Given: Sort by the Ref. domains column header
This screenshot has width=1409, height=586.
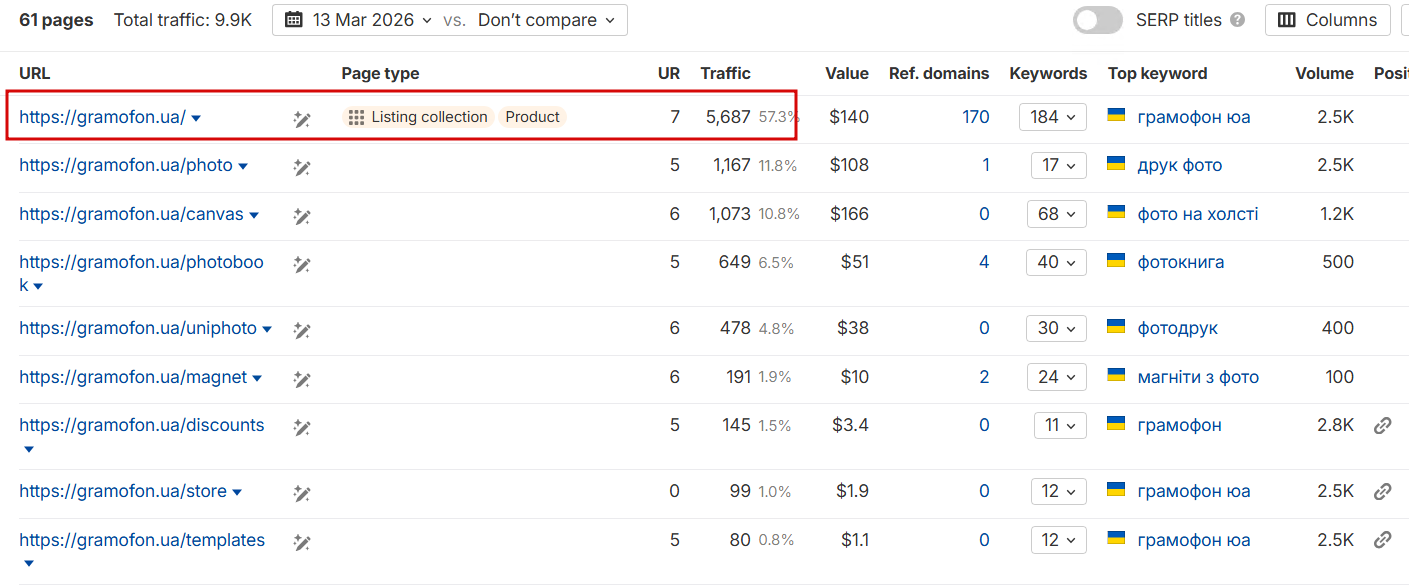Looking at the screenshot, I should click(938, 73).
